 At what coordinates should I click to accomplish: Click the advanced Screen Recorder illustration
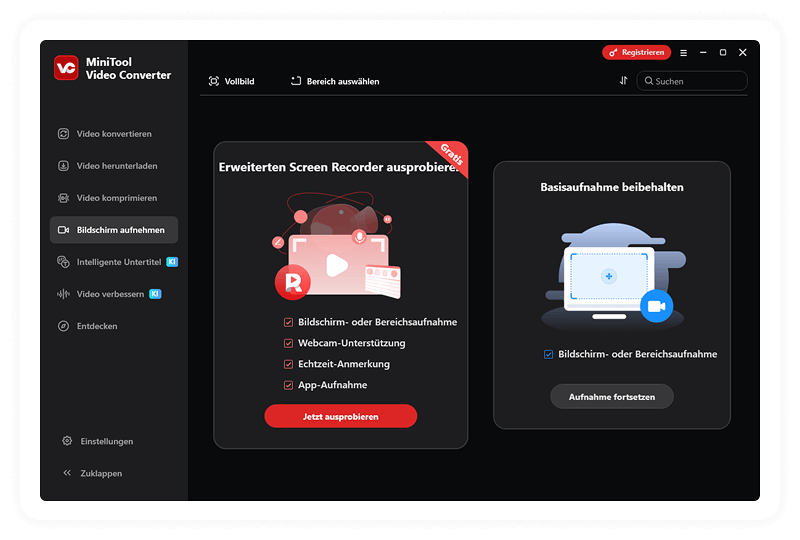[x=338, y=246]
